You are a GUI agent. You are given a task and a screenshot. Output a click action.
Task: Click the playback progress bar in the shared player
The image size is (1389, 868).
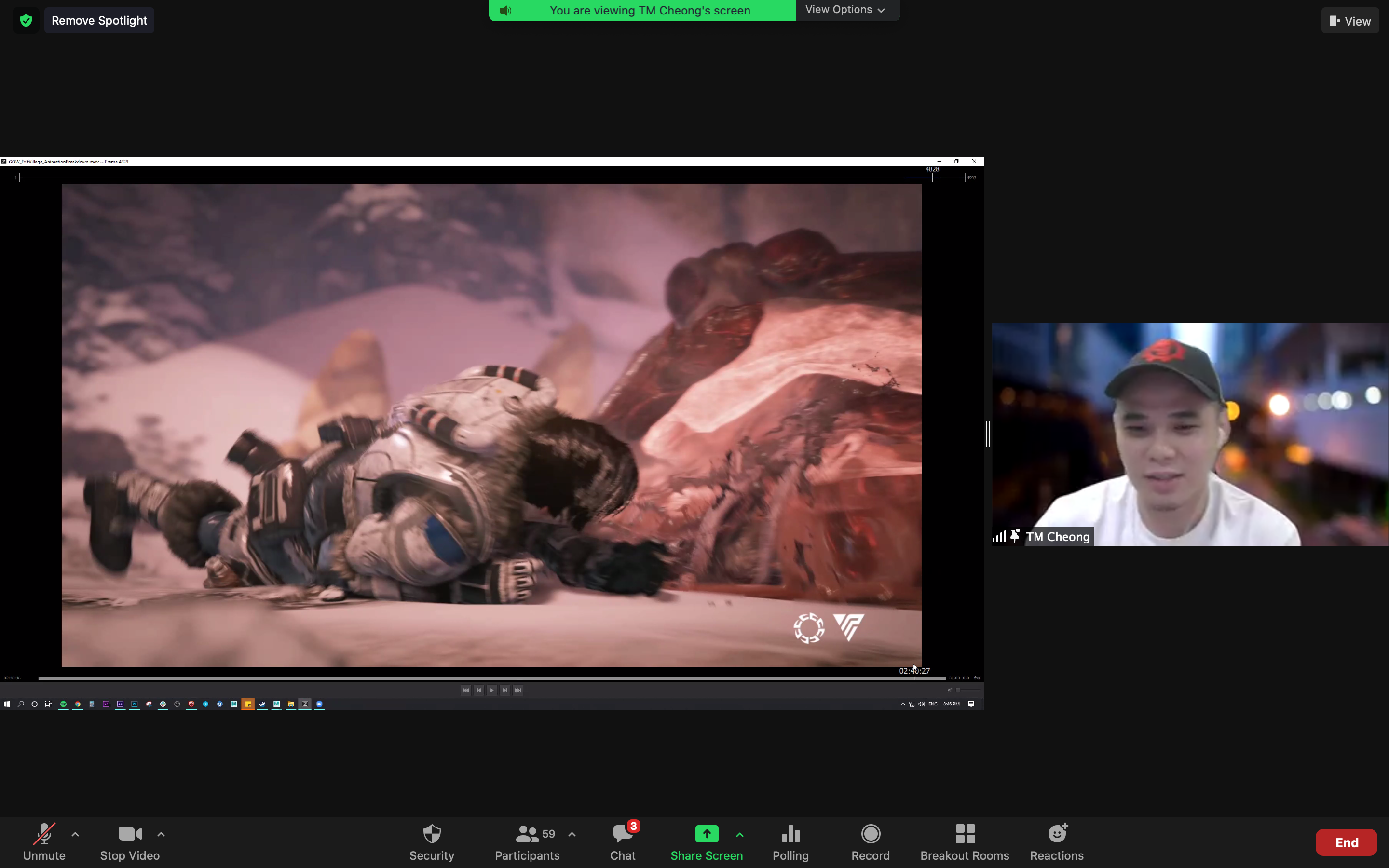pyautogui.click(x=492, y=678)
